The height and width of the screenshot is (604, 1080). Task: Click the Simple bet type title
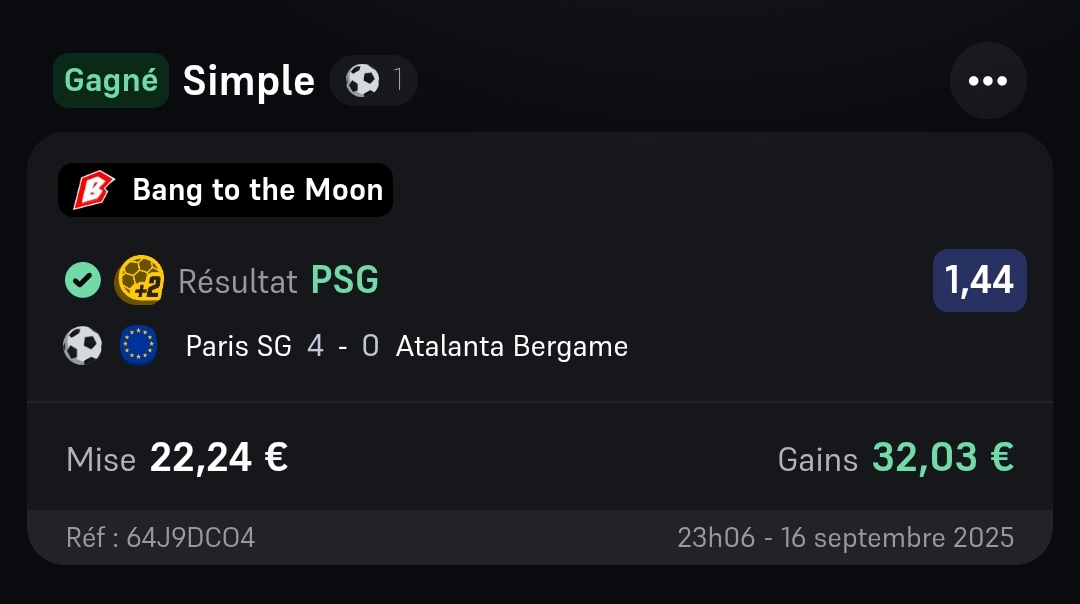coord(248,81)
